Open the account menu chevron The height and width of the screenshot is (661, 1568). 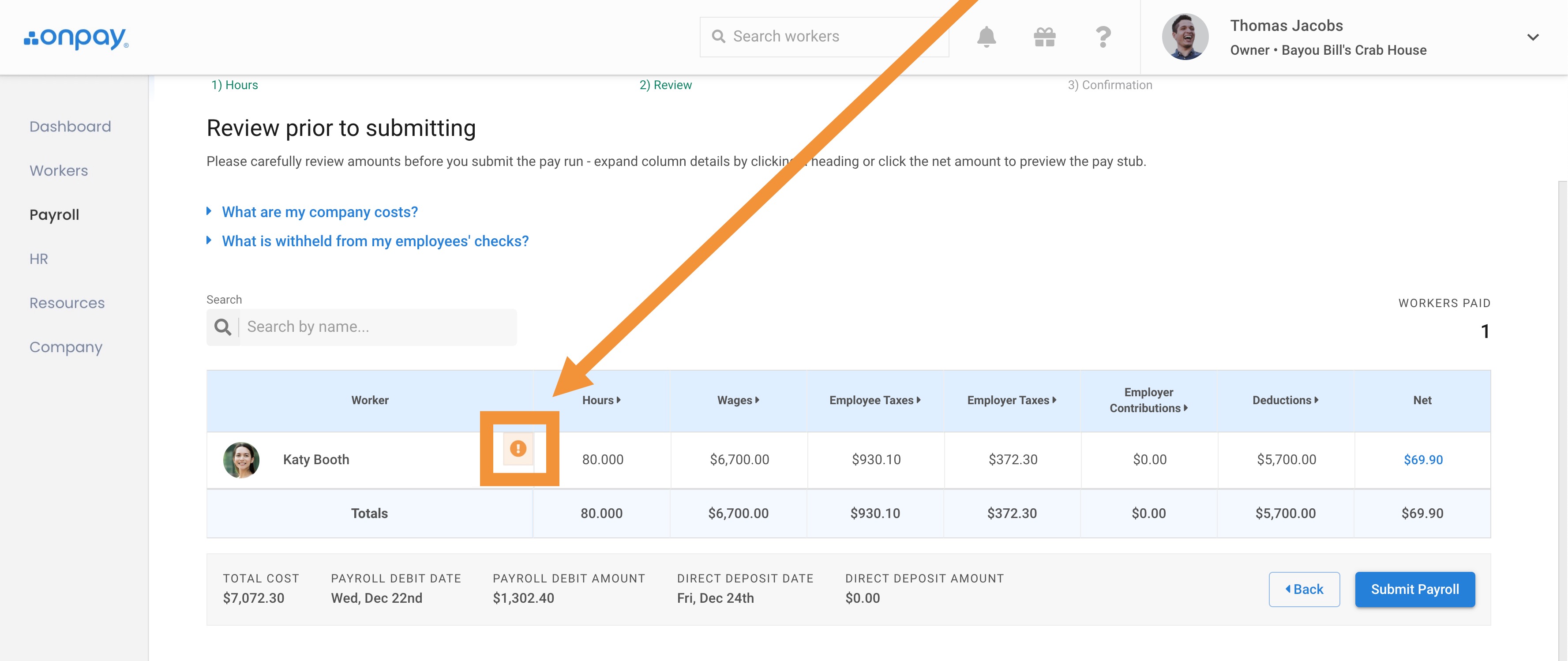pyautogui.click(x=1533, y=37)
